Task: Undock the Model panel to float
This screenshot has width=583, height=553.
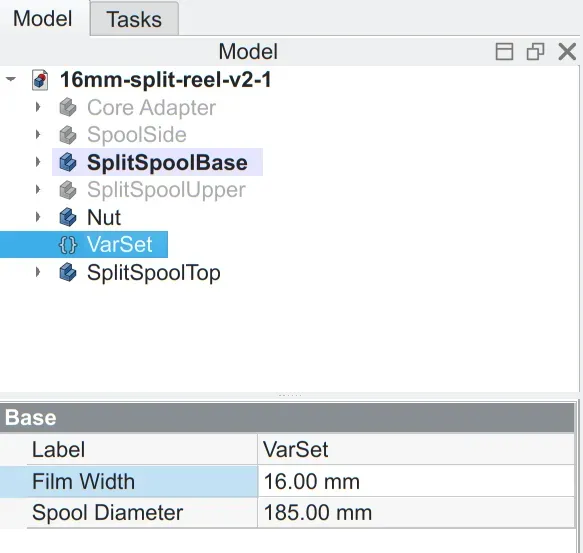Action: (x=535, y=51)
